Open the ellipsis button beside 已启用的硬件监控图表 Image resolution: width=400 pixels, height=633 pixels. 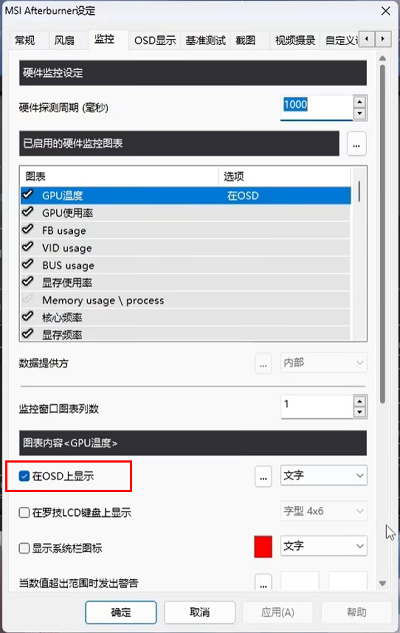click(356, 144)
